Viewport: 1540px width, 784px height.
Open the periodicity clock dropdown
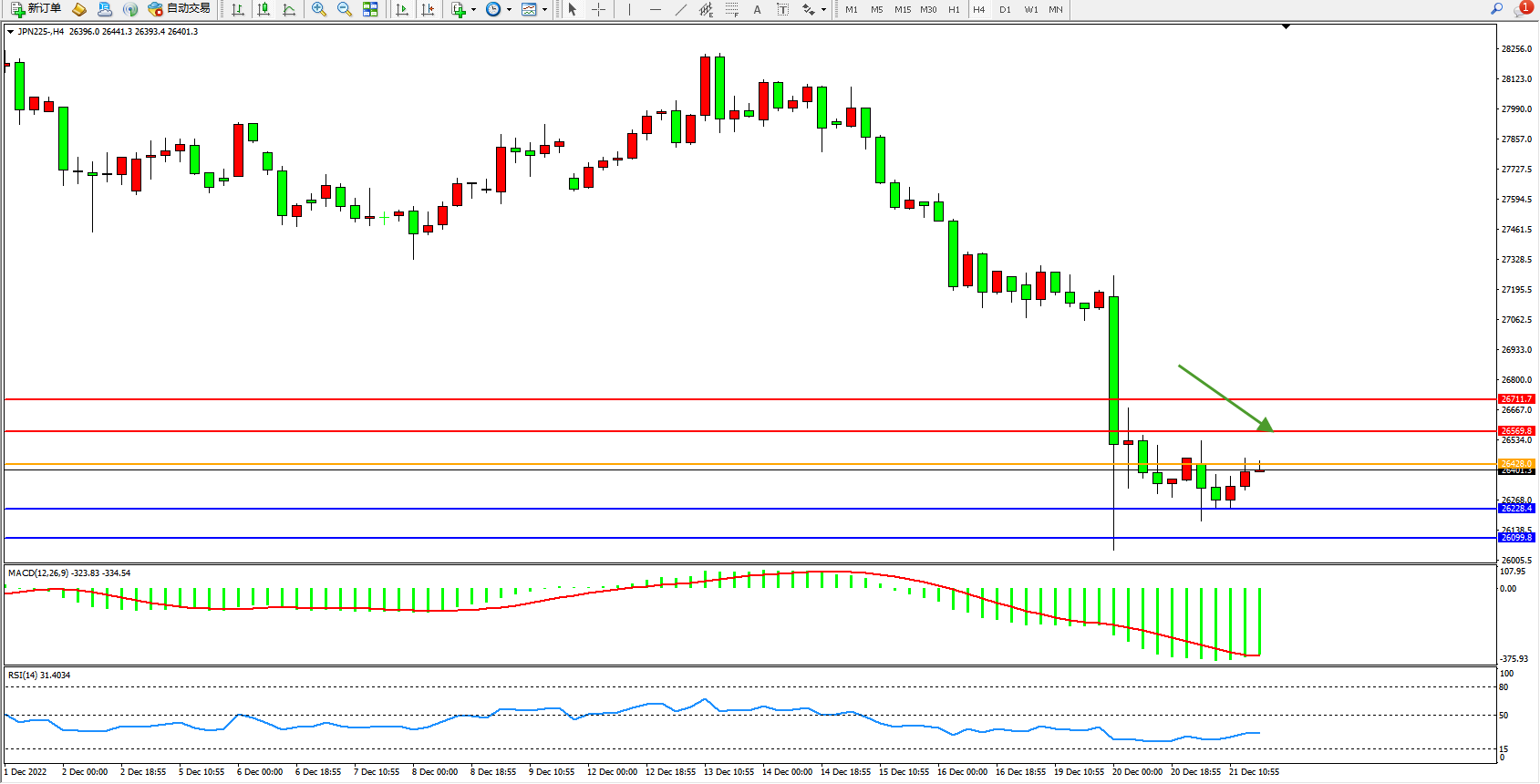pos(498,9)
